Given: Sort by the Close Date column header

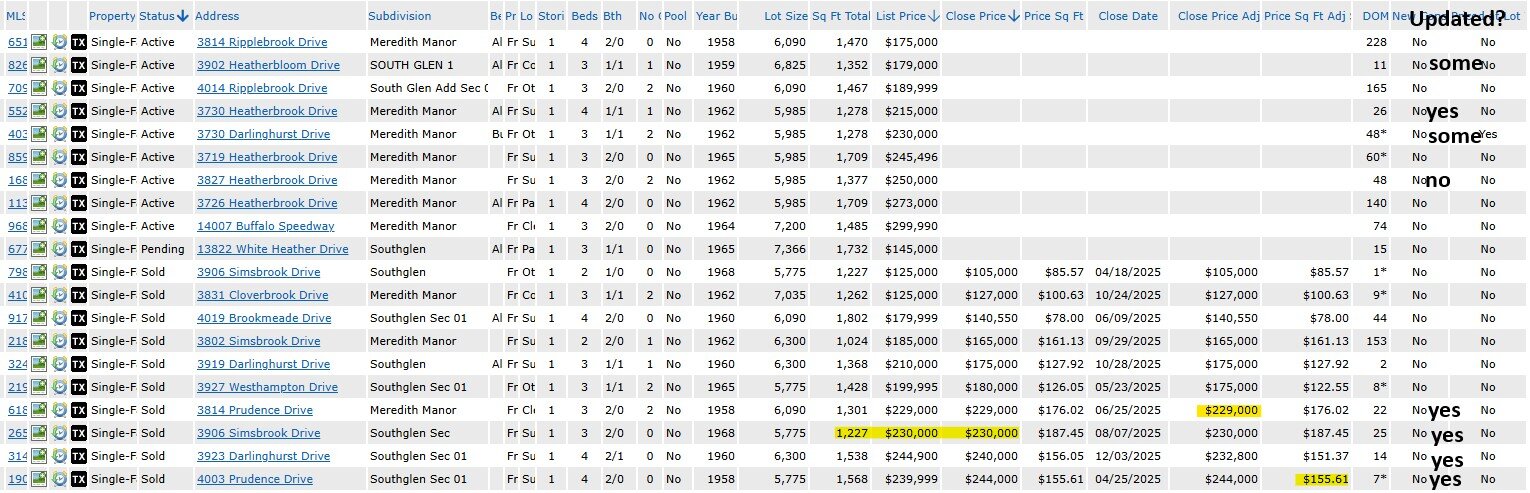Looking at the screenshot, I should click(x=1127, y=16).
